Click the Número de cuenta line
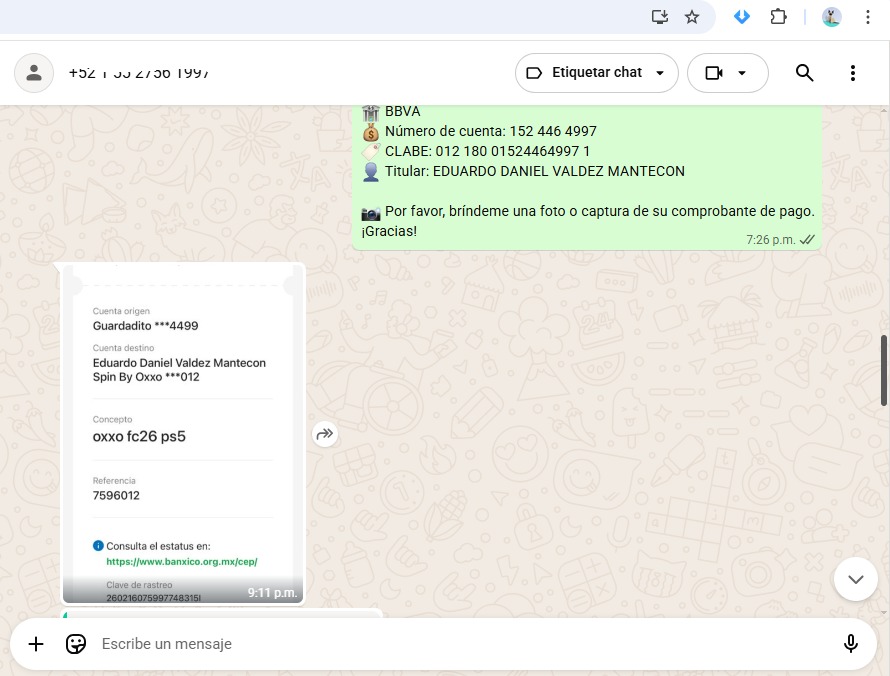This screenshot has width=890, height=676. click(x=490, y=131)
